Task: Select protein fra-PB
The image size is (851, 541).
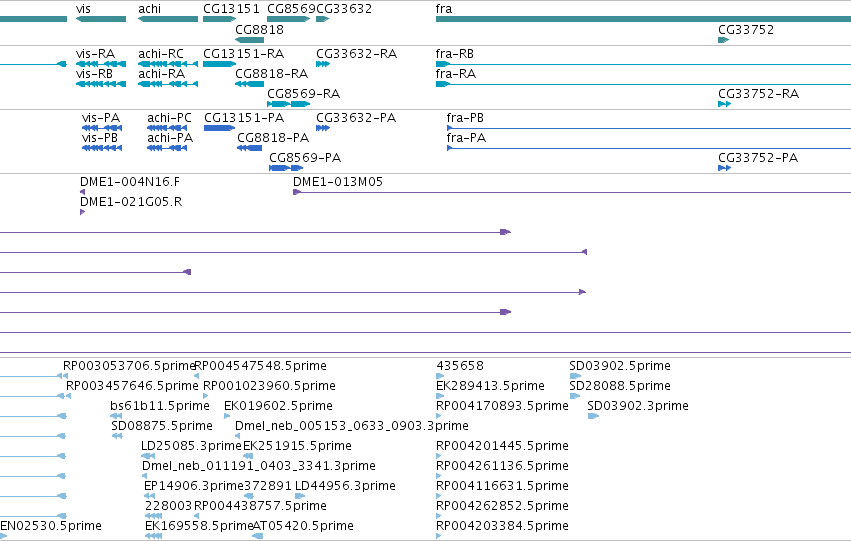Action: [465, 118]
